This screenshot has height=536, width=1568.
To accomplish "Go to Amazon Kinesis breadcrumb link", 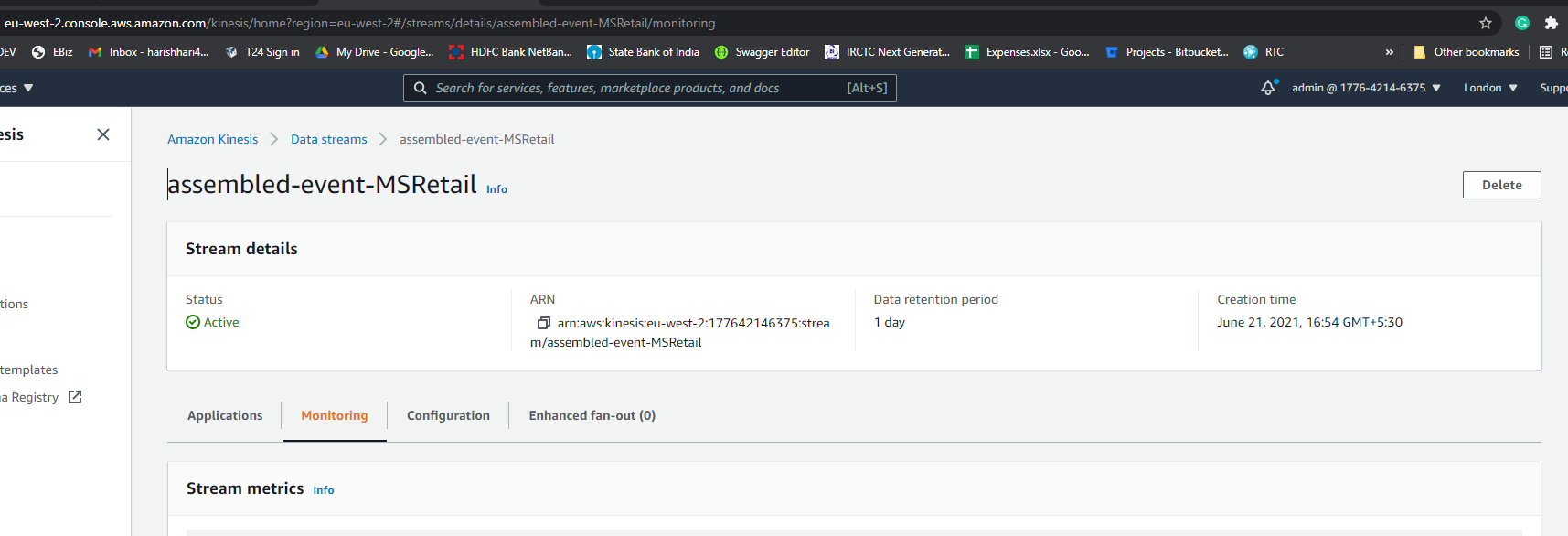I will [212, 139].
